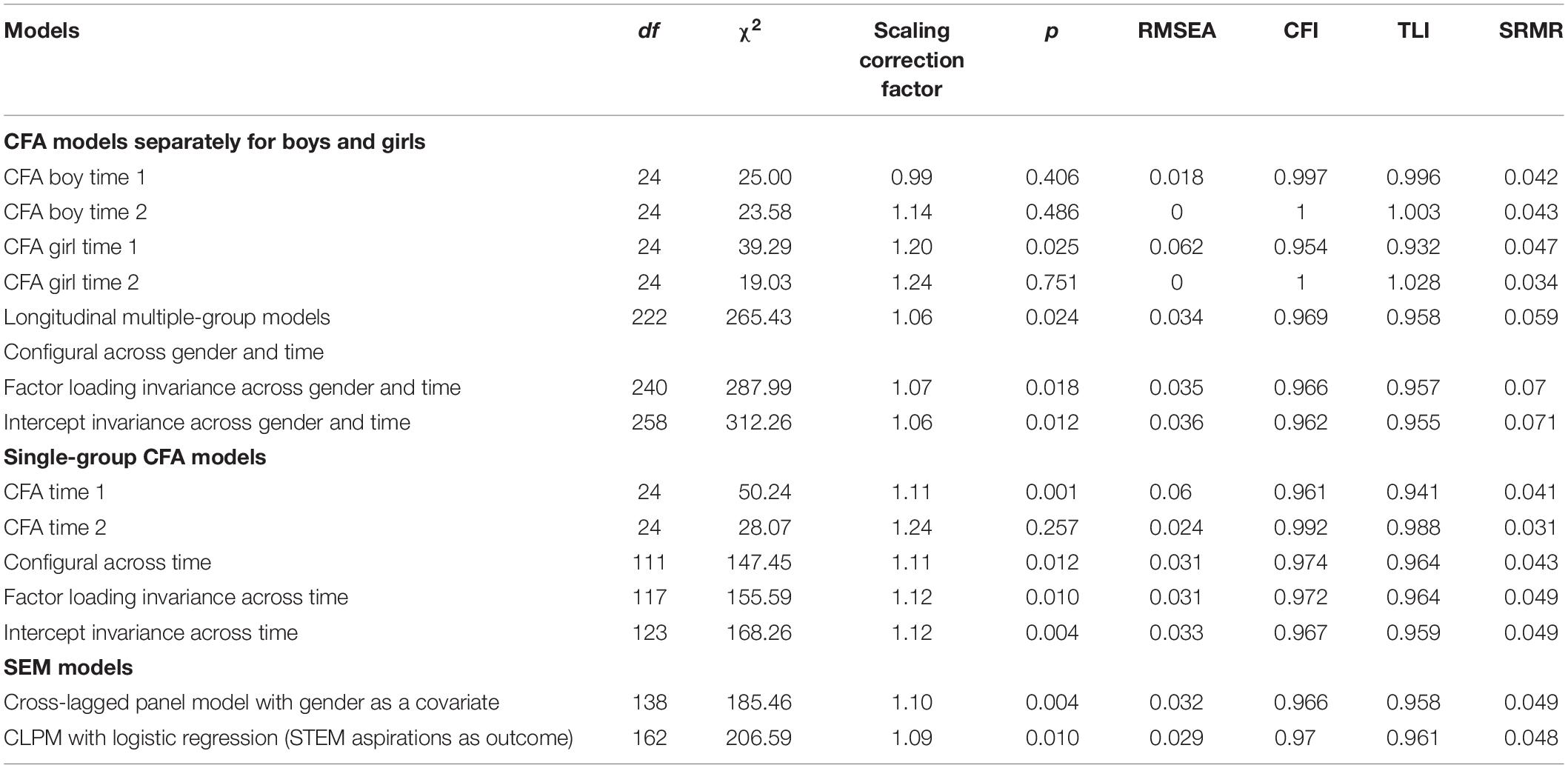This screenshot has height=768, width=1568.
Task: Select Factor loading invariance across gender and time
Action: click(232, 387)
